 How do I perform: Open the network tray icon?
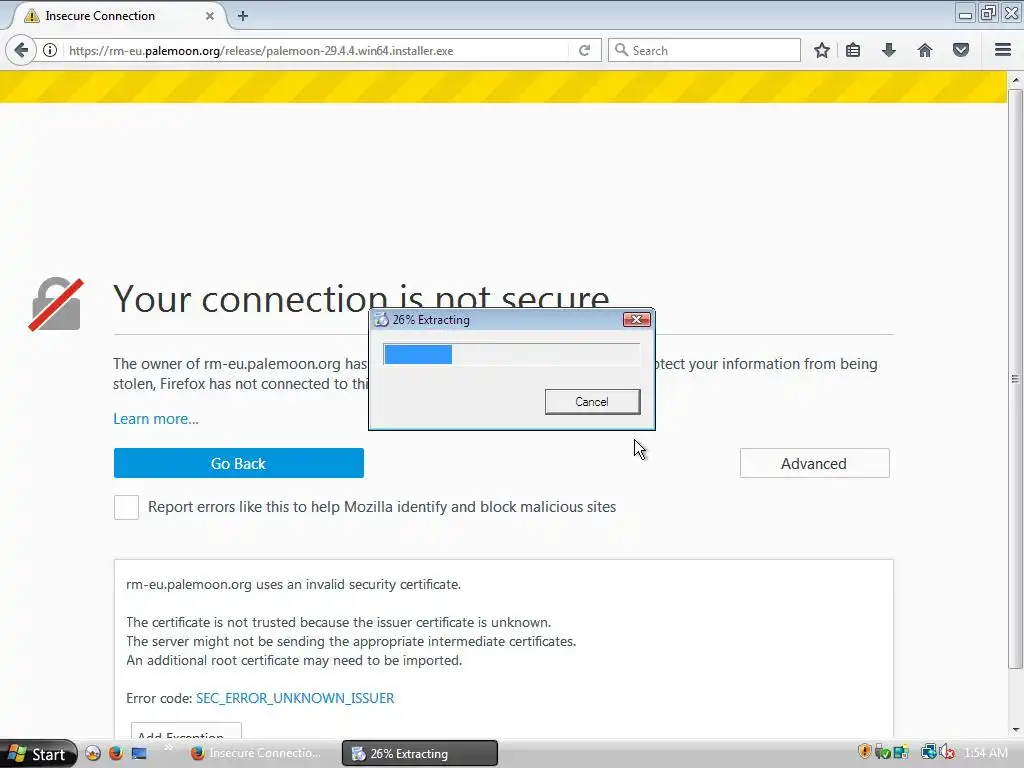(x=928, y=752)
